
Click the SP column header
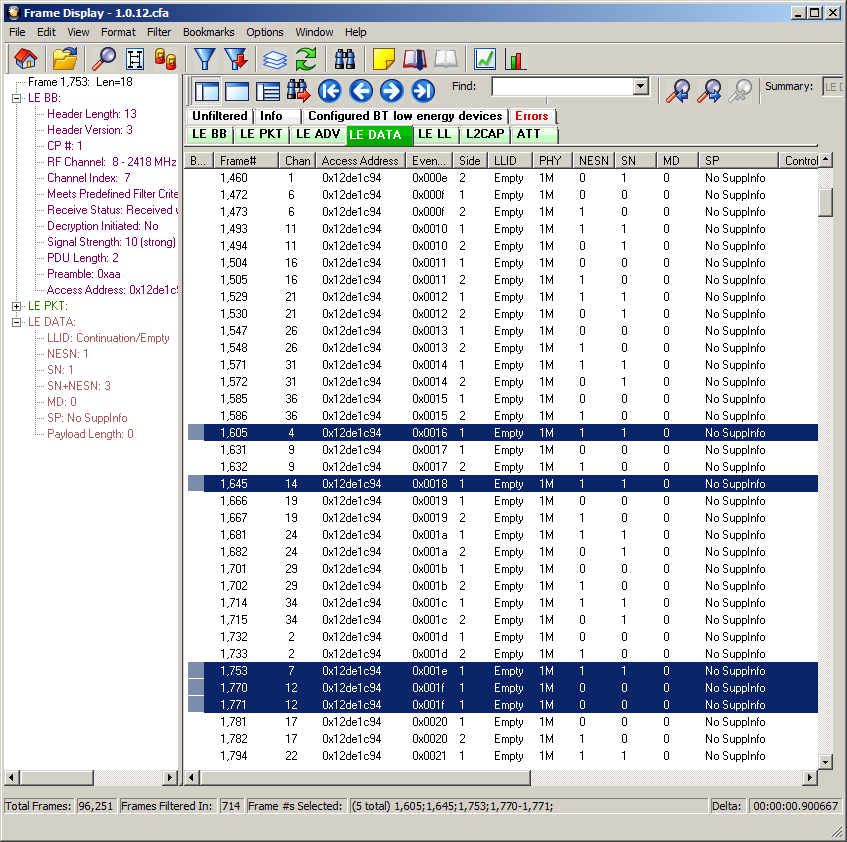coord(738,160)
